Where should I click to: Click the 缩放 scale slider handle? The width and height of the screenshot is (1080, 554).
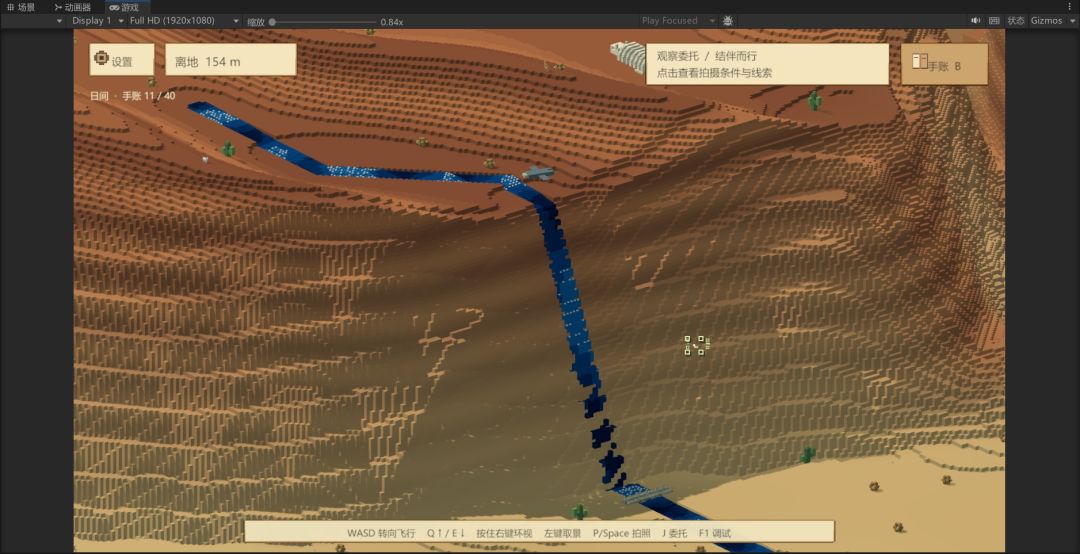(x=272, y=22)
